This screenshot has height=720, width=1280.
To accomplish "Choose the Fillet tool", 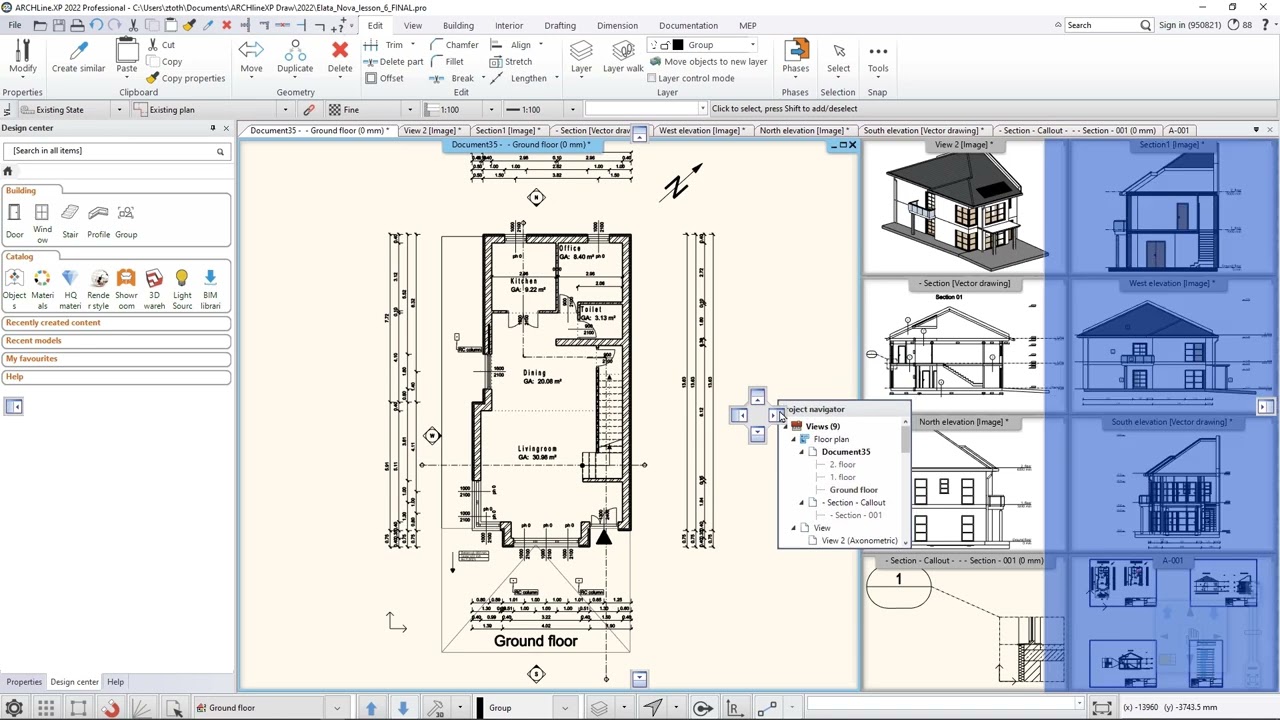I will tap(447, 62).
